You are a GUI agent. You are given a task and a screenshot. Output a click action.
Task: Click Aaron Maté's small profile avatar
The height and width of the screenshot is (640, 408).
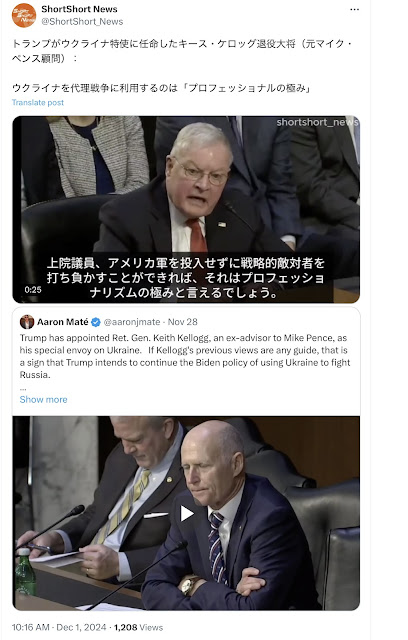point(27,322)
